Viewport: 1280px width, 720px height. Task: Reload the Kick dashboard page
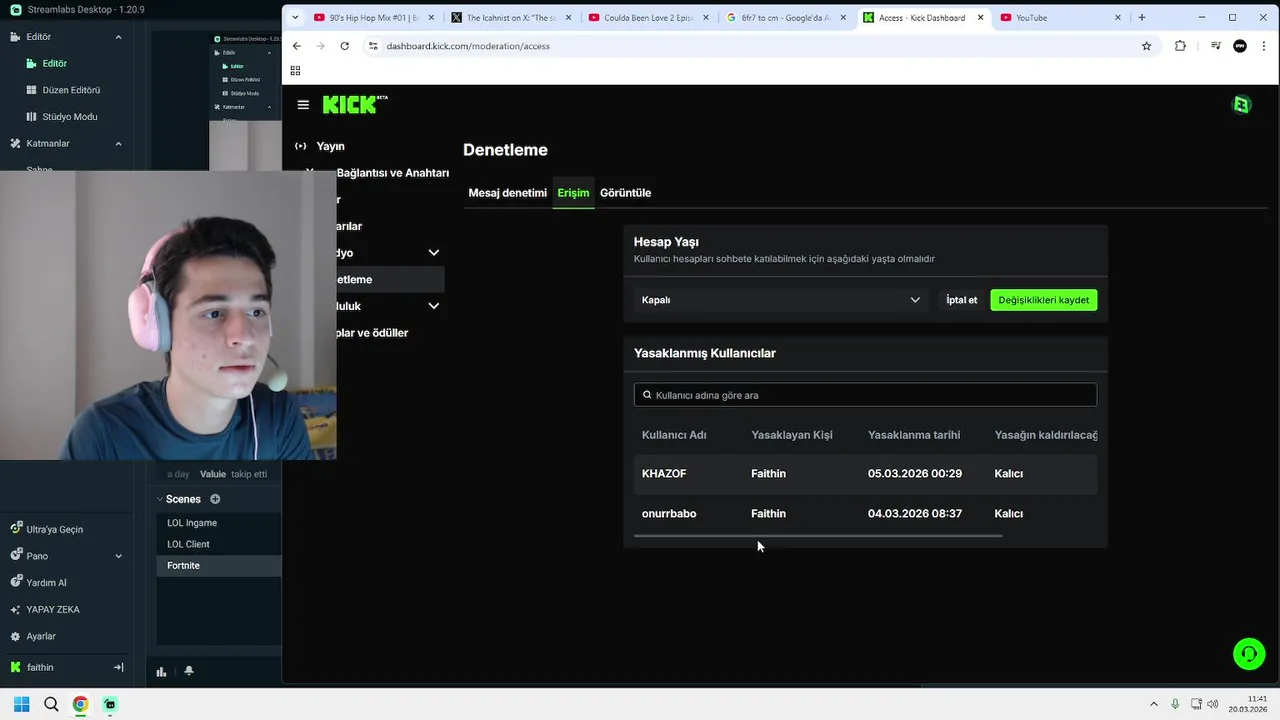click(344, 46)
